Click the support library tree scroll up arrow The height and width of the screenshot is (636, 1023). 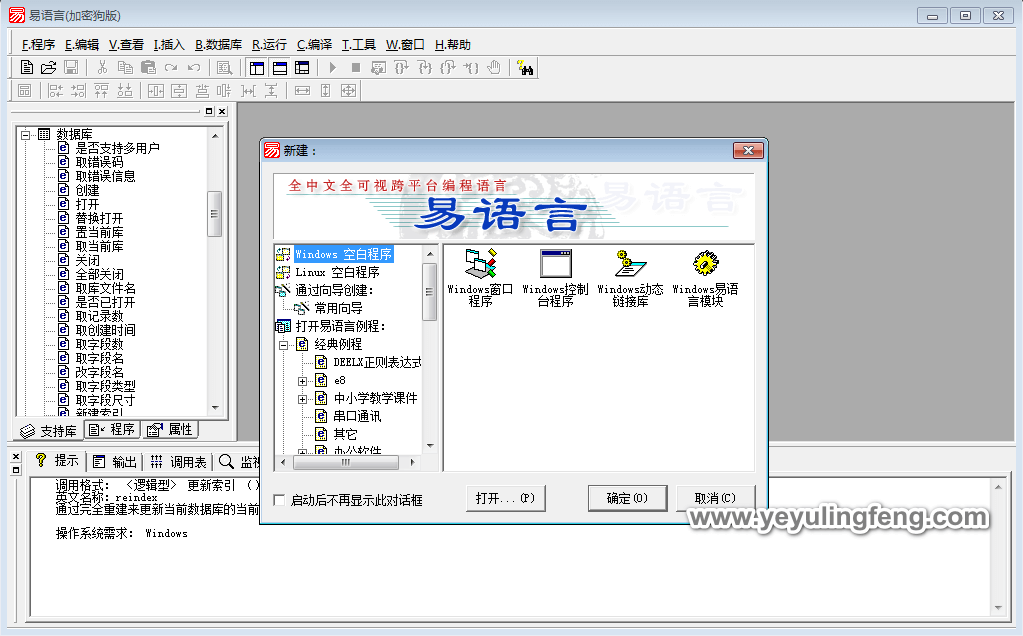pos(215,136)
